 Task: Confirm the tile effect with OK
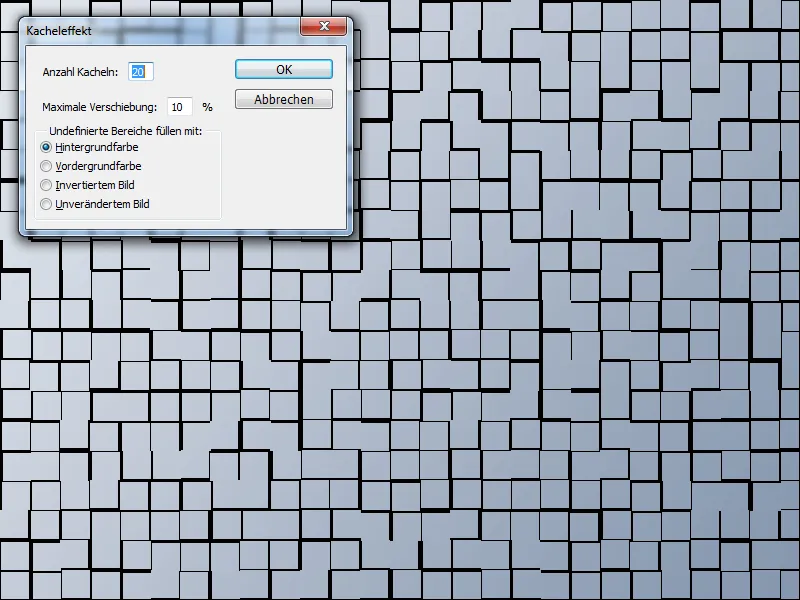click(284, 69)
